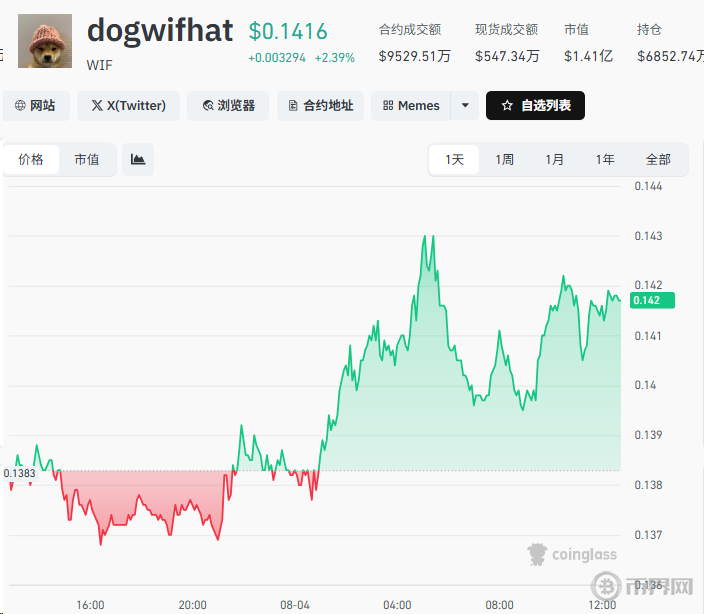Click the +2.39% change percentage
The width and height of the screenshot is (704, 614).
pos(334,58)
